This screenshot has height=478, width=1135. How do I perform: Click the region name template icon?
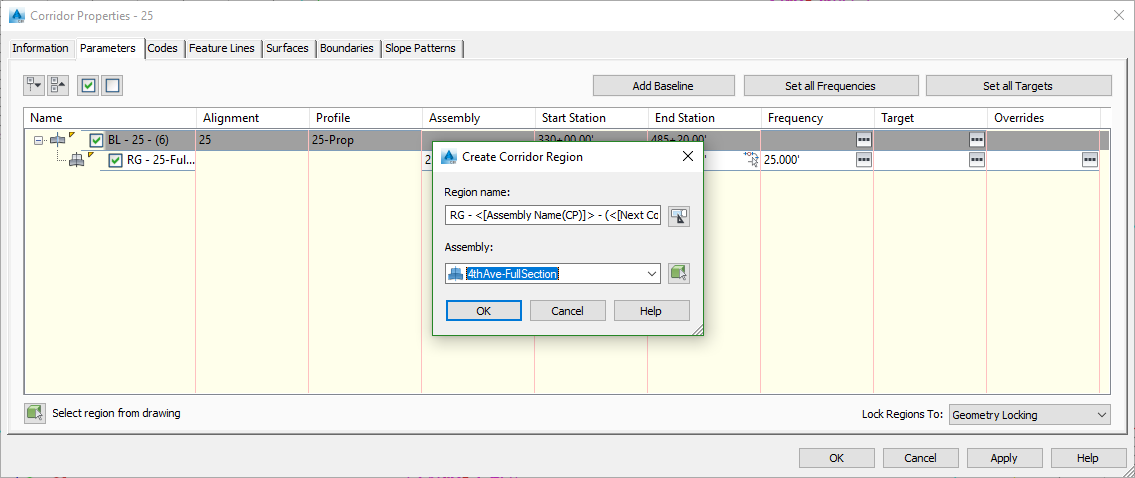679,216
